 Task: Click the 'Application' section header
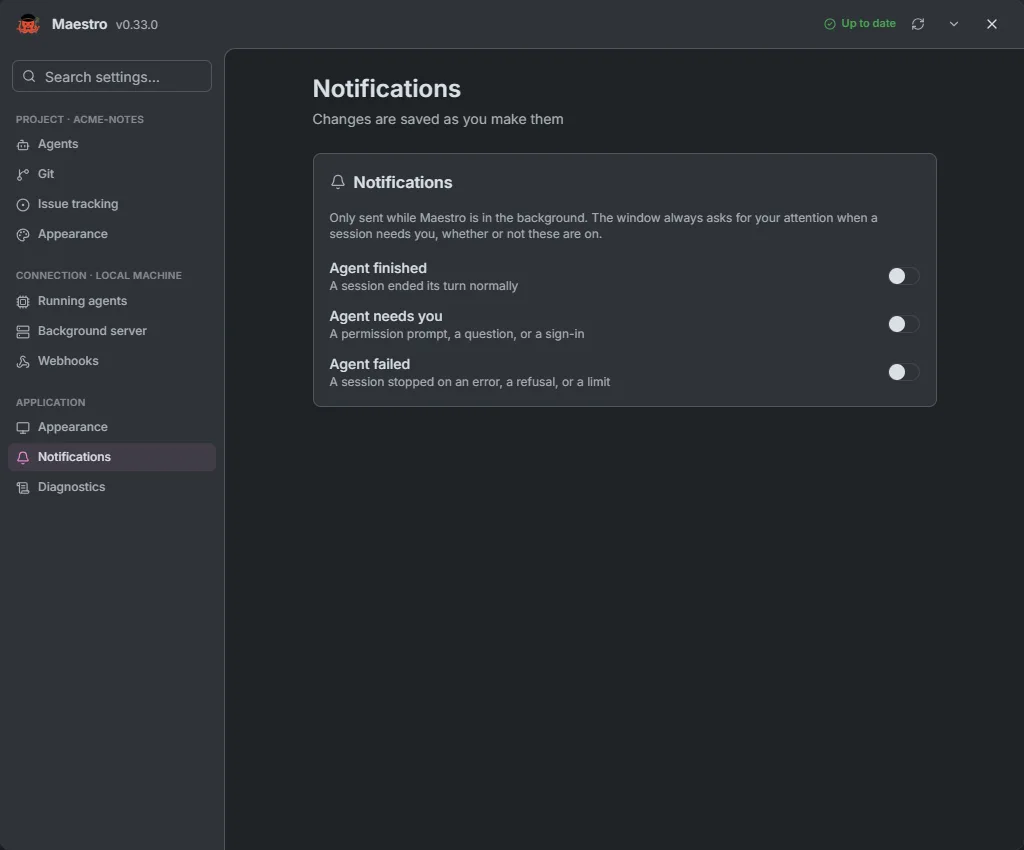(50, 402)
